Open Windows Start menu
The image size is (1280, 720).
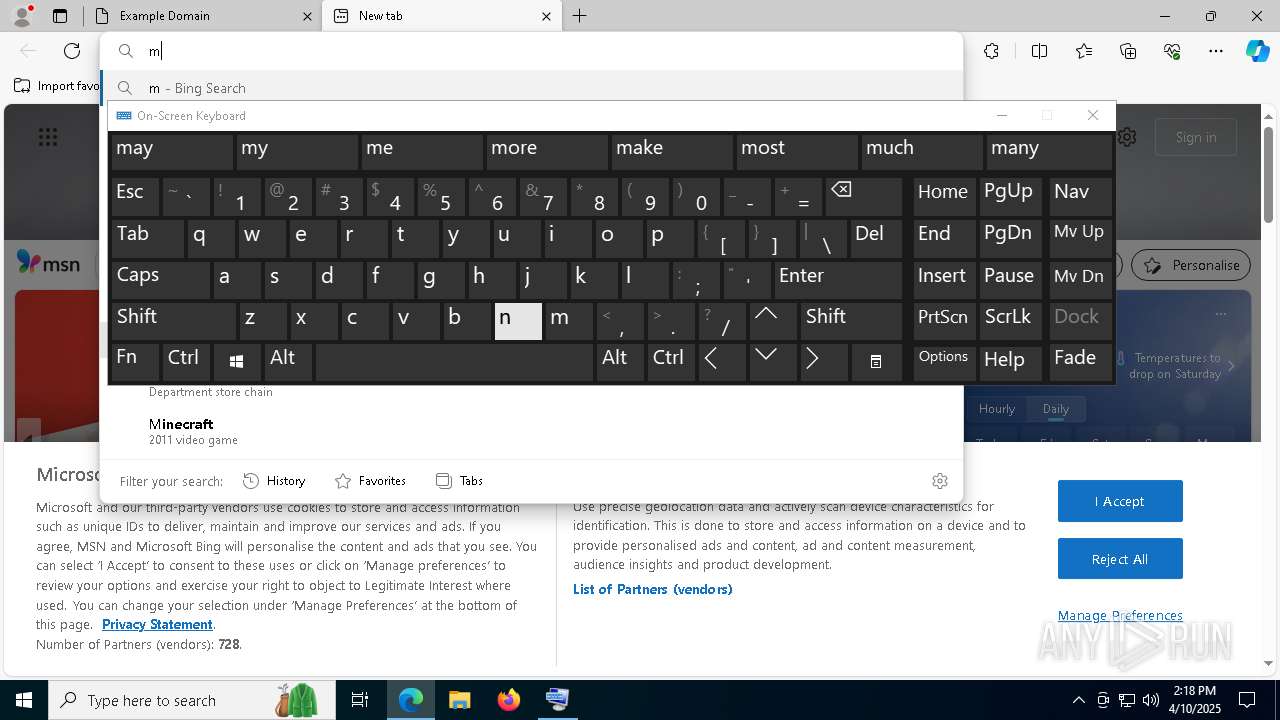pyautogui.click(x=24, y=700)
